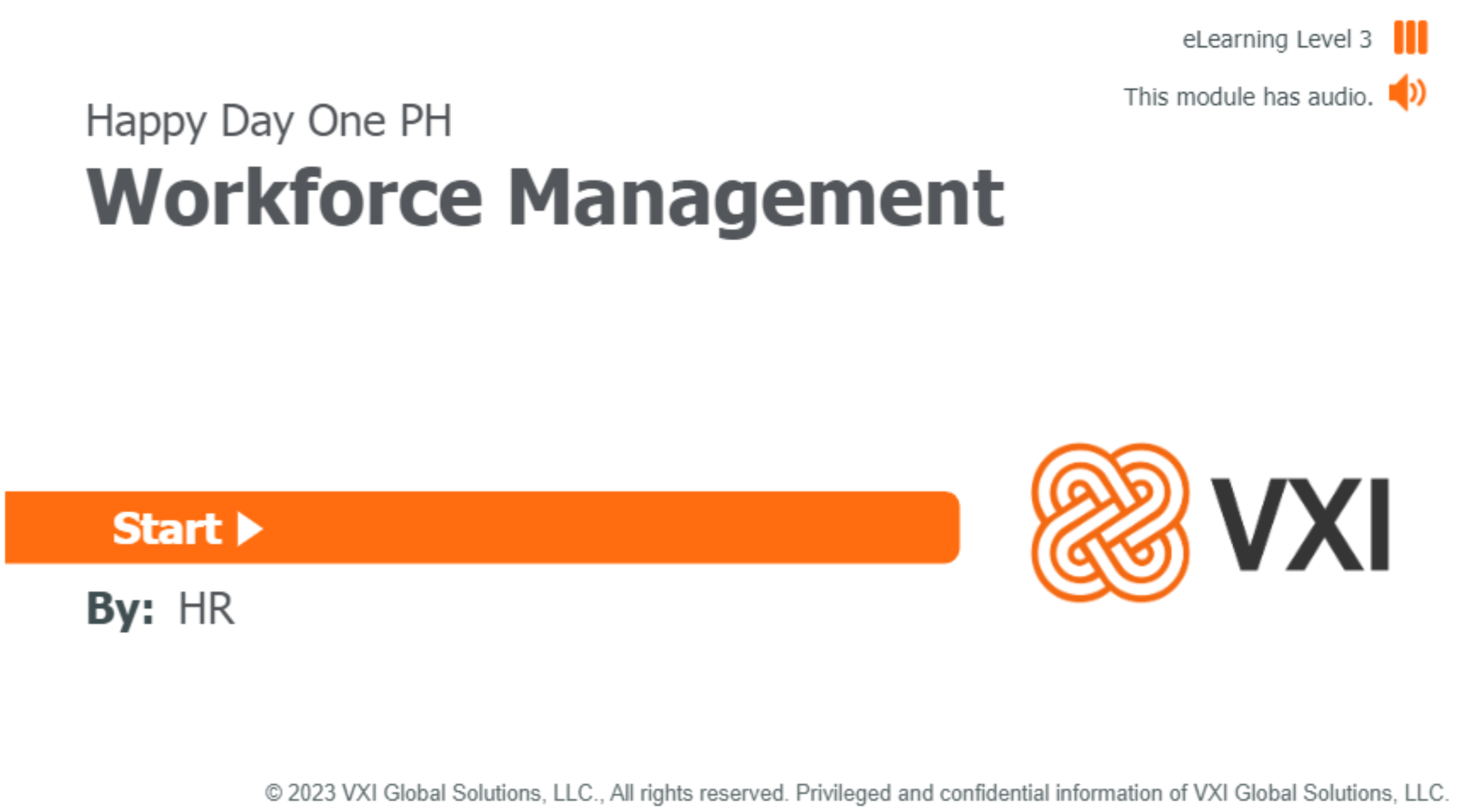
Task: Click the word 'Workforce' in the title
Action: 285,197
